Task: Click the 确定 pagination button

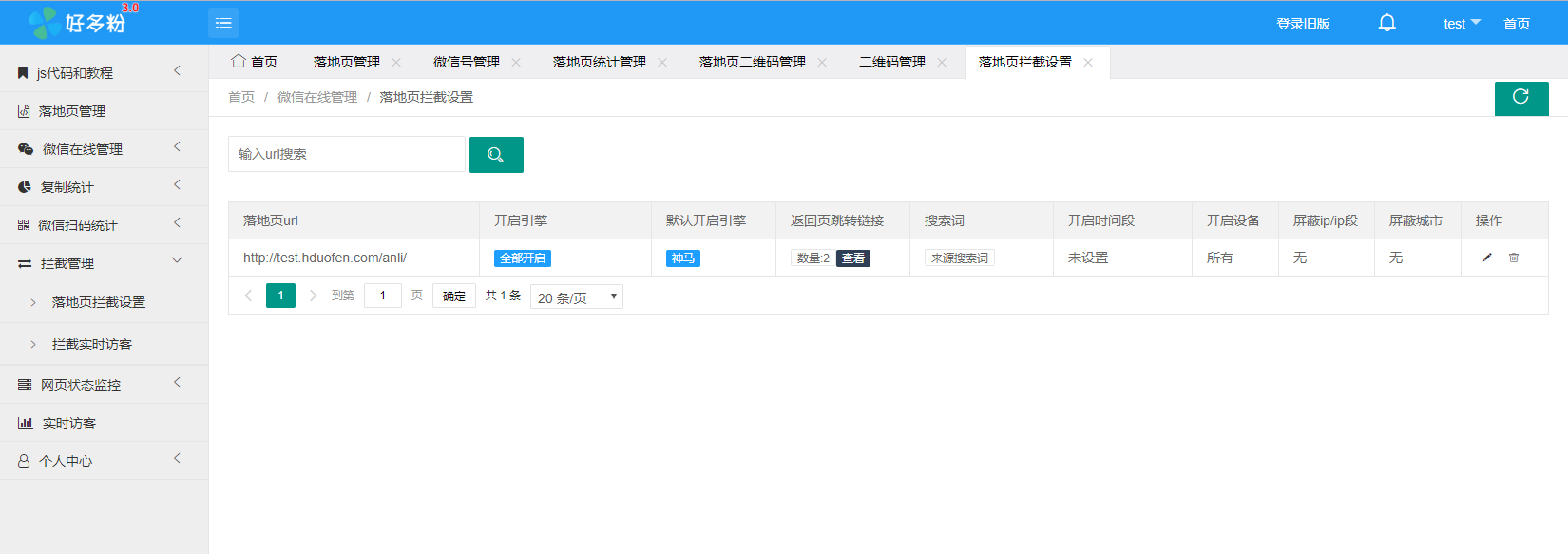Action: [454, 296]
